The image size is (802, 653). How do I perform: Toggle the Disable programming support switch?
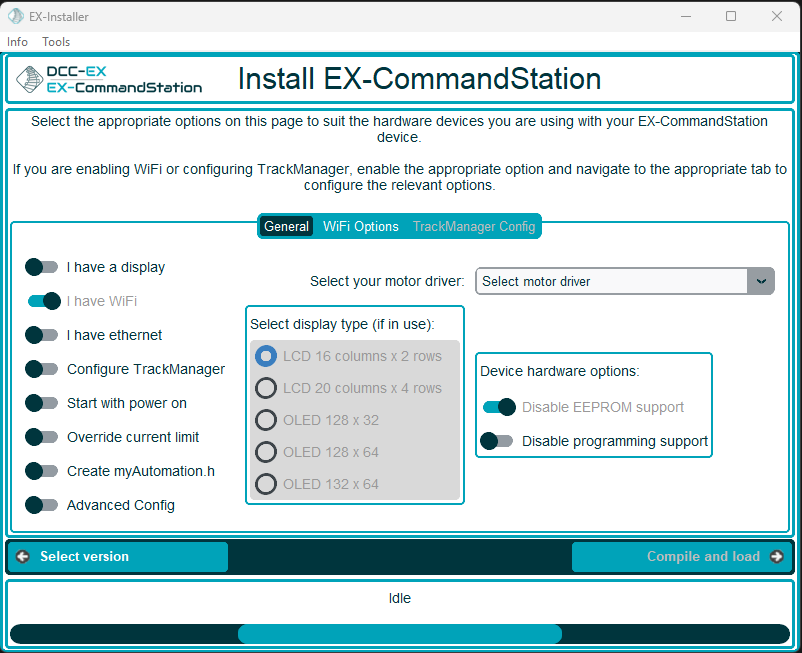(x=497, y=441)
